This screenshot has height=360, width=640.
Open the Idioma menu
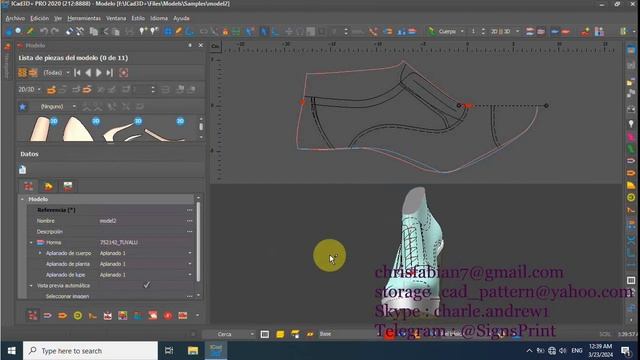[159, 18]
